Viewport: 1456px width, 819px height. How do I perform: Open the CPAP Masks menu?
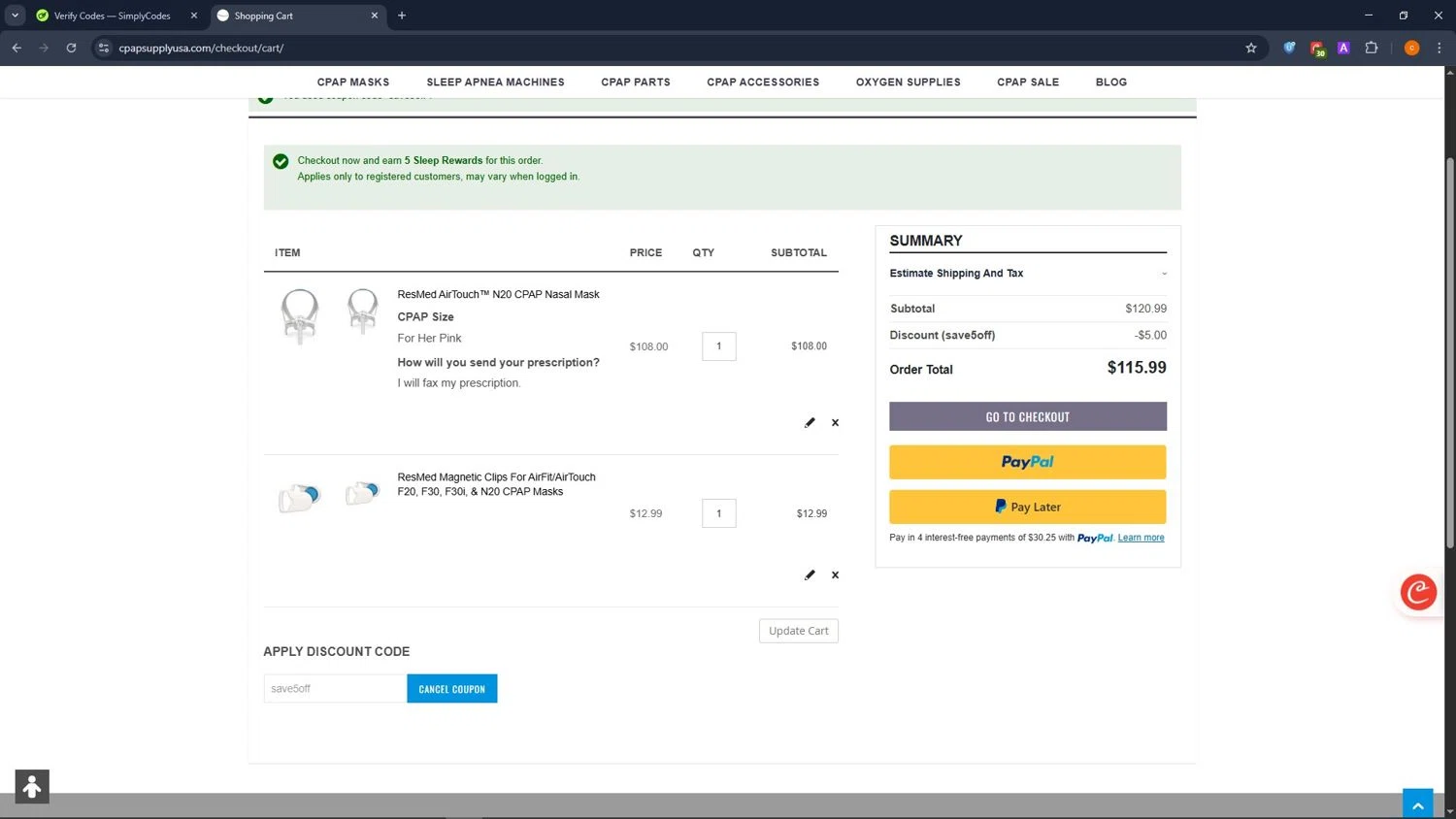click(x=353, y=82)
